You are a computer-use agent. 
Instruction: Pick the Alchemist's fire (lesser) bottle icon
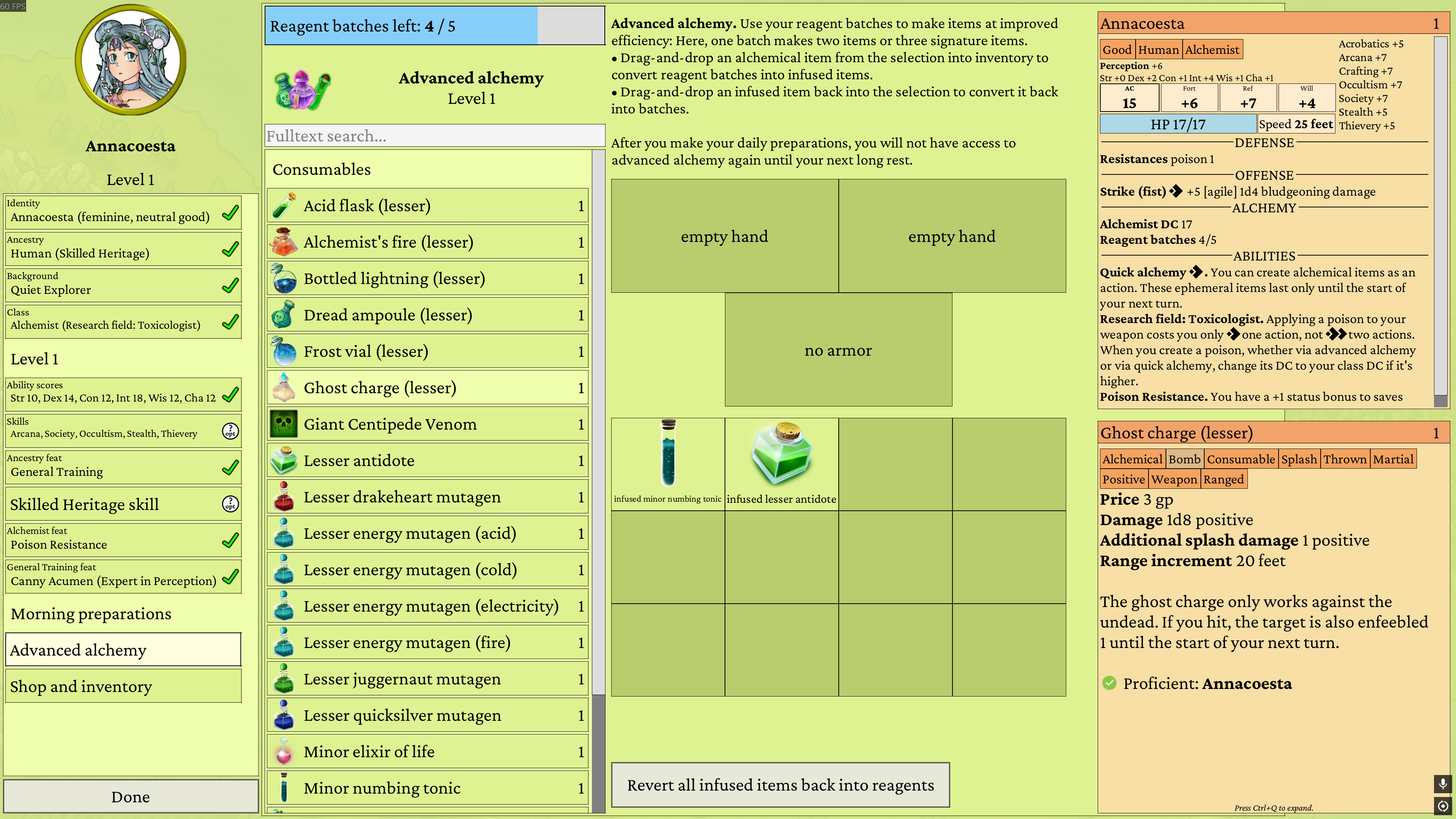point(284,242)
